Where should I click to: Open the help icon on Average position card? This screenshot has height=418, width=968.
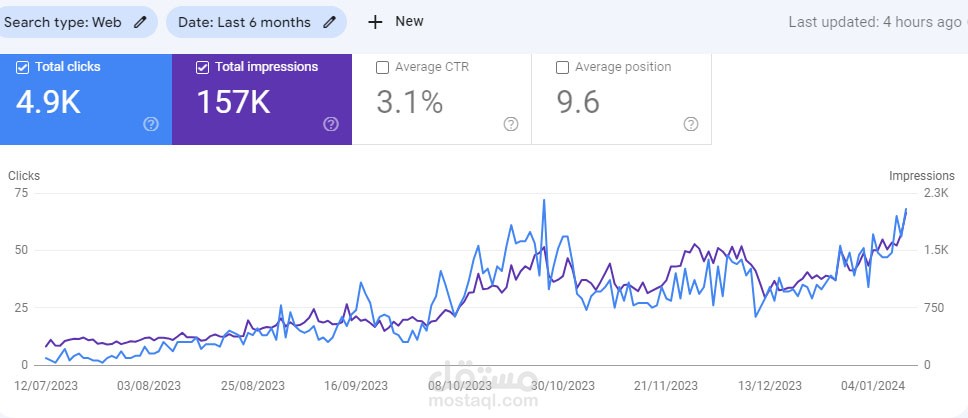coord(691,124)
